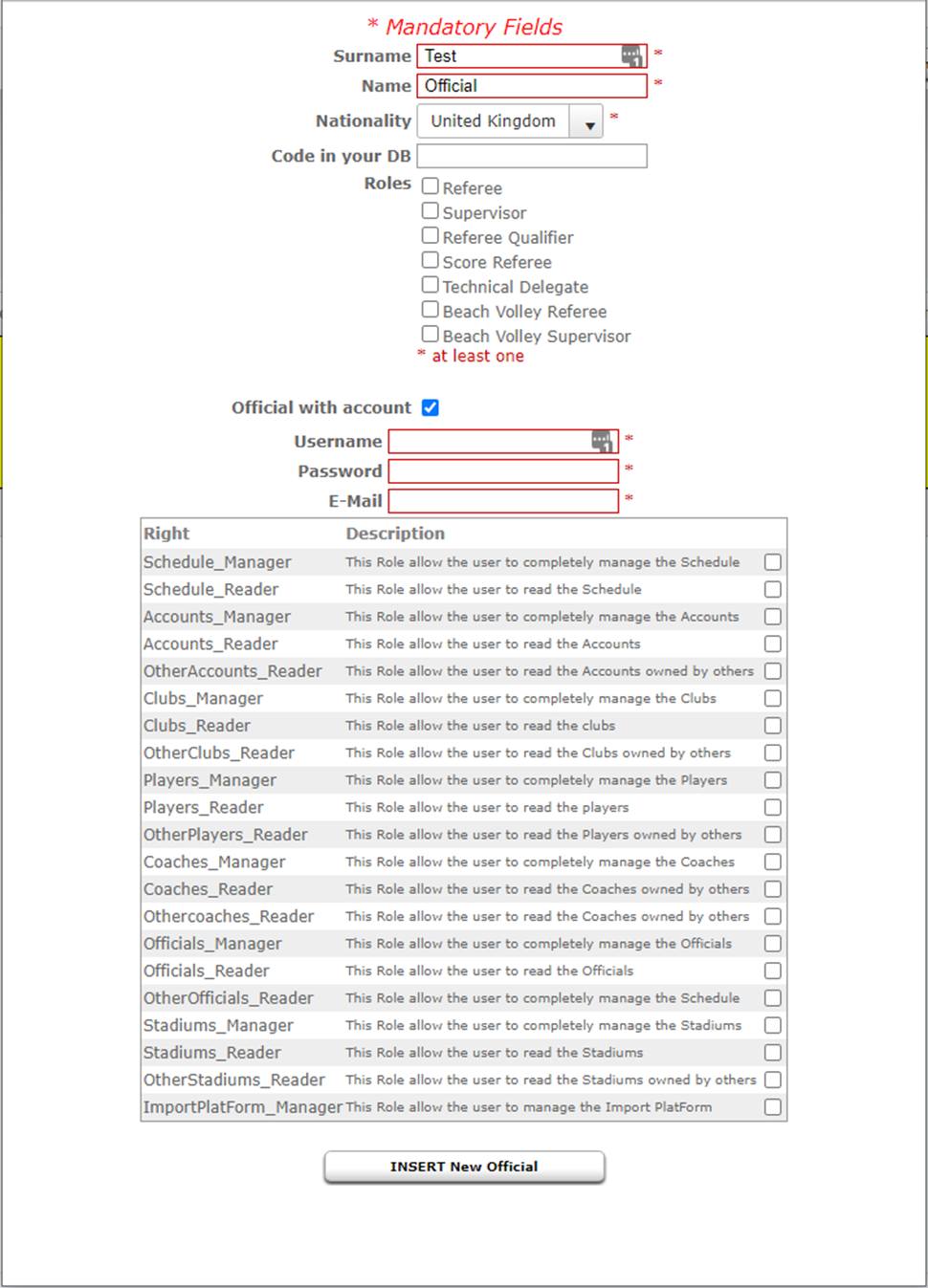Tick the Officials_Manager checkbox

[x=773, y=944]
